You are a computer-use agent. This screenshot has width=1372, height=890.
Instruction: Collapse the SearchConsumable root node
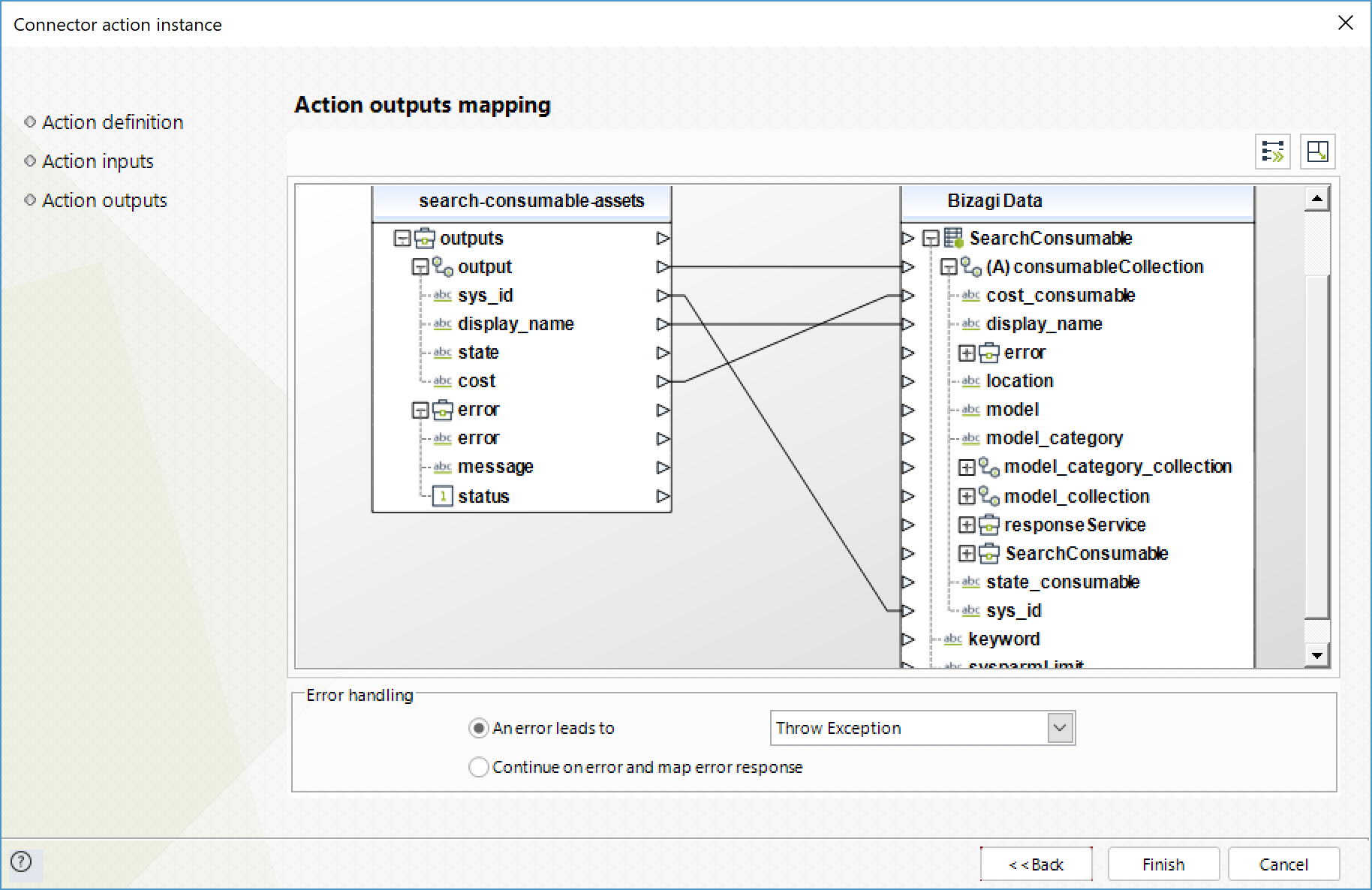coord(931,239)
